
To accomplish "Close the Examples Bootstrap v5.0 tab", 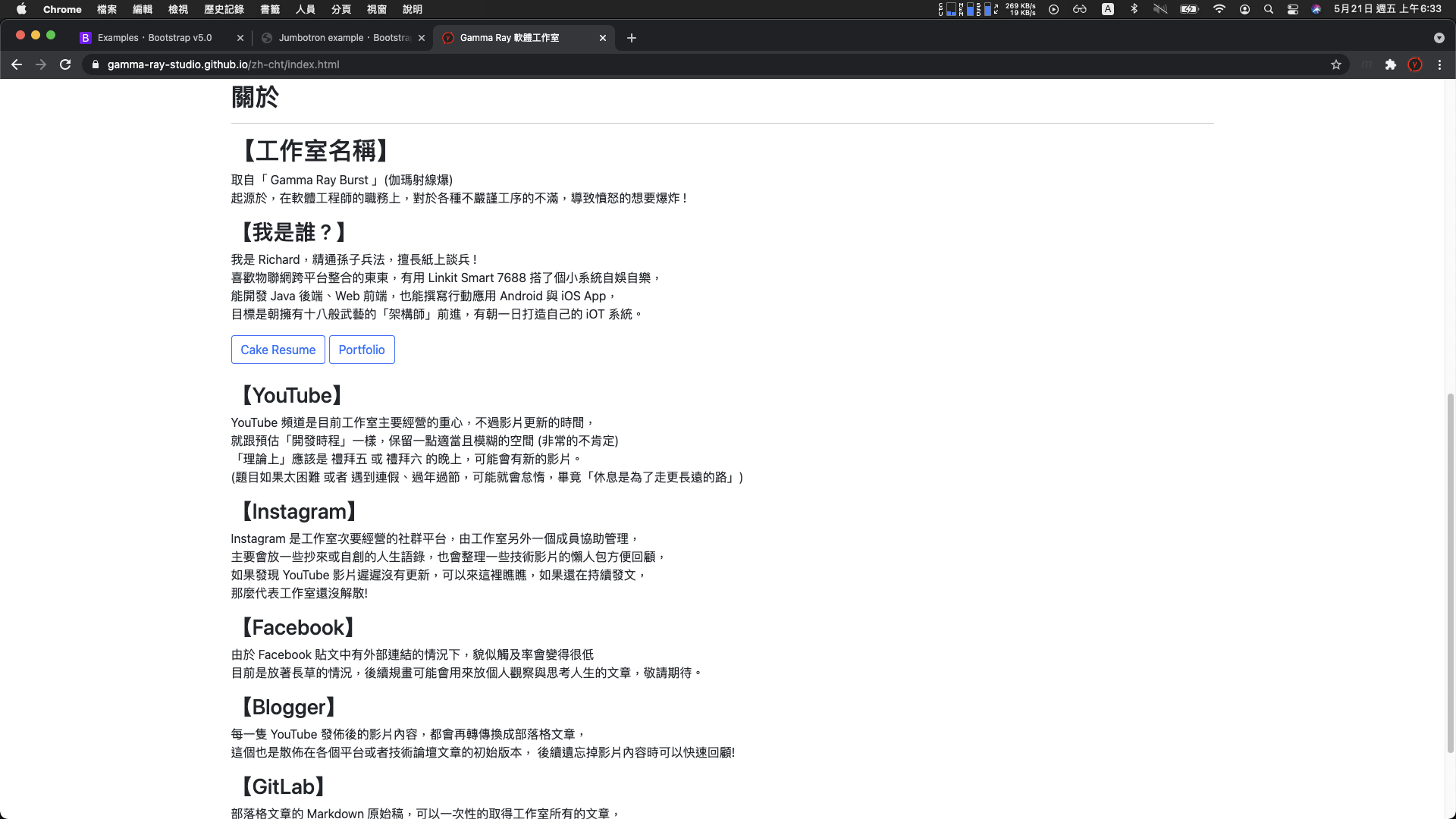I will pyautogui.click(x=240, y=38).
